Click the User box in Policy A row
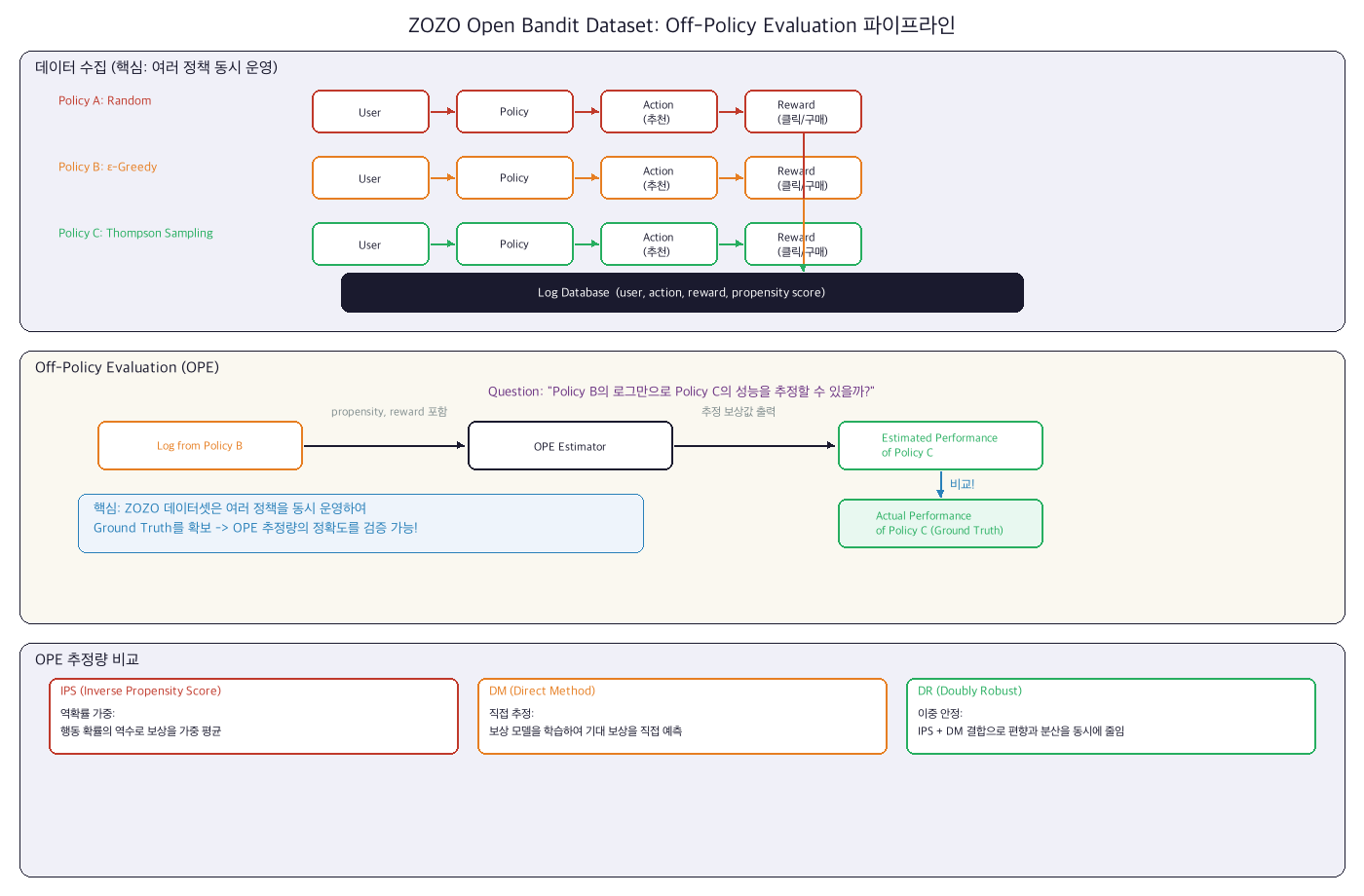Viewport: 1364px width, 896px height. [x=370, y=112]
